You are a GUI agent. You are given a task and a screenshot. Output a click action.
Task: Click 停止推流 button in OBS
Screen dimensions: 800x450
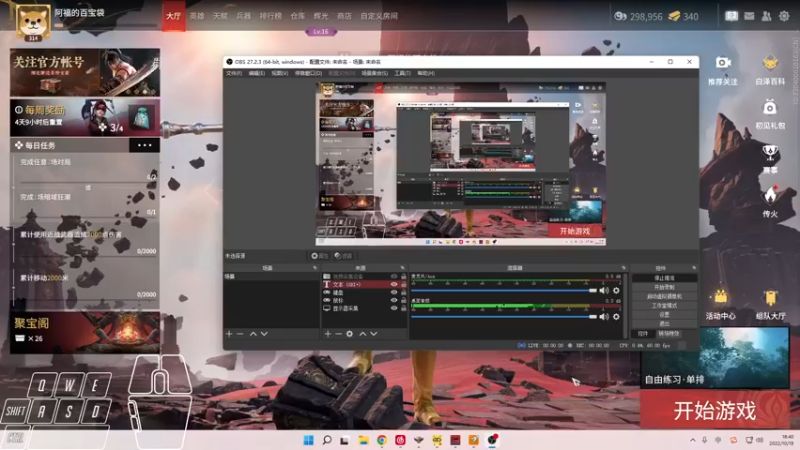(664, 278)
